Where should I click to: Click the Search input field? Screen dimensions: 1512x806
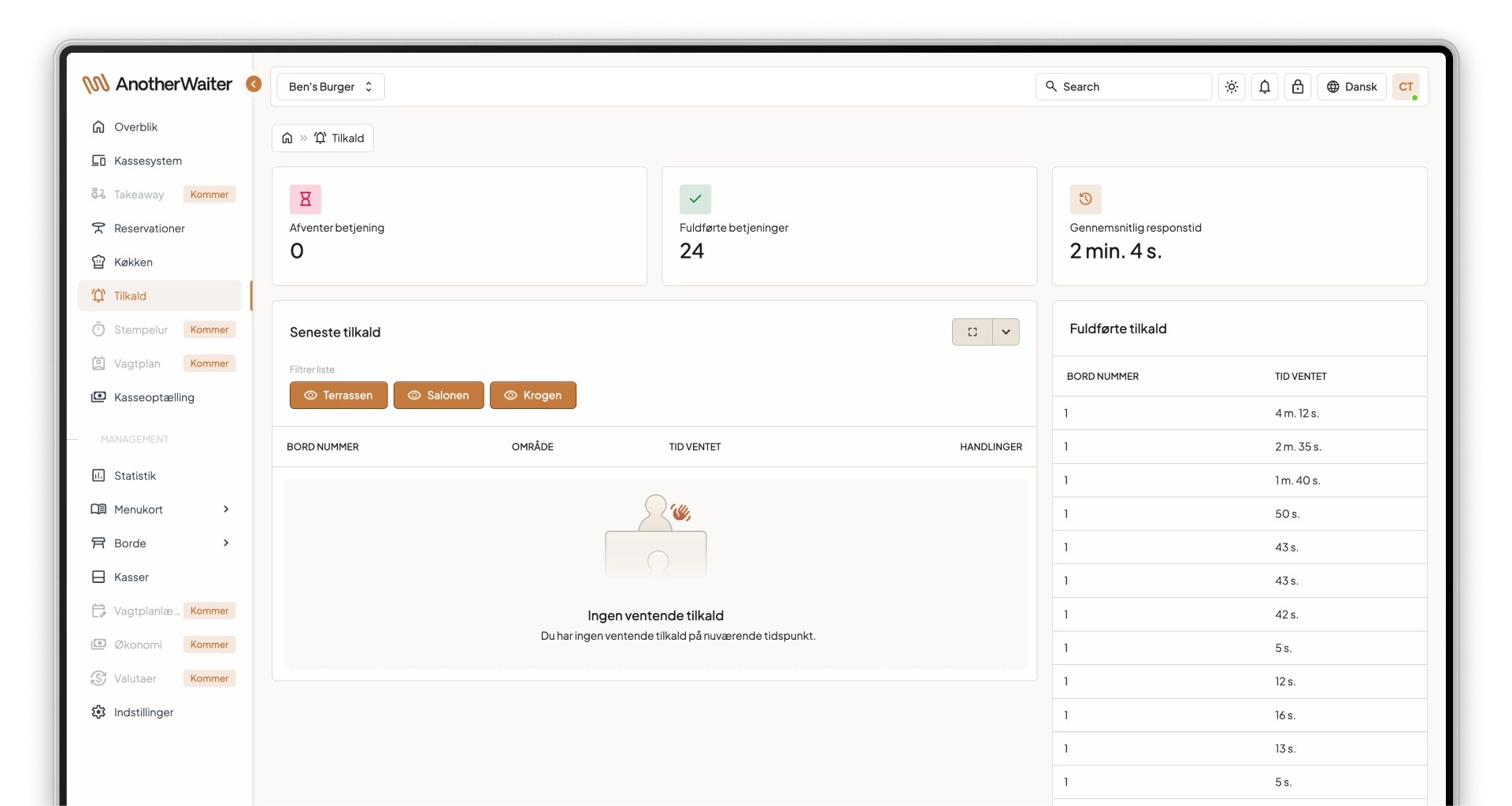coord(1124,87)
